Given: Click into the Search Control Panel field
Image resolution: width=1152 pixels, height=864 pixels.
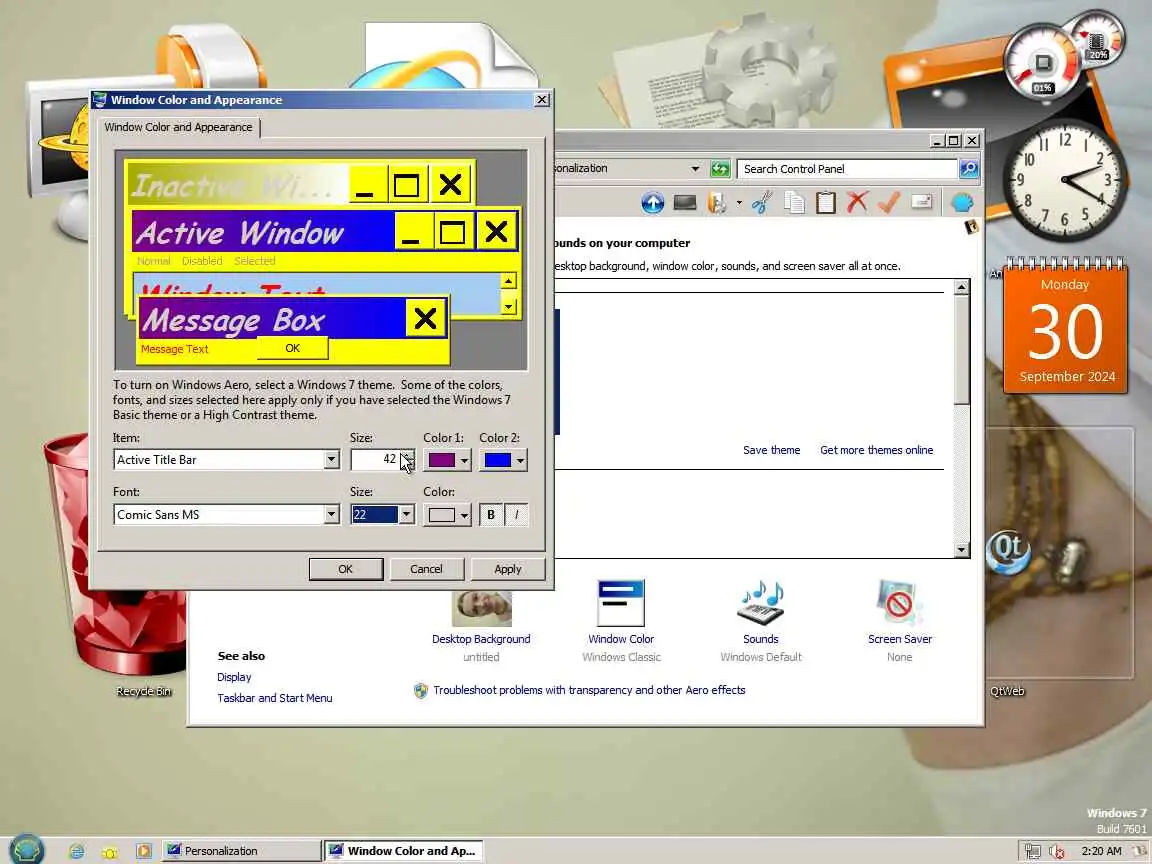Looking at the screenshot, I should point(847,169).
